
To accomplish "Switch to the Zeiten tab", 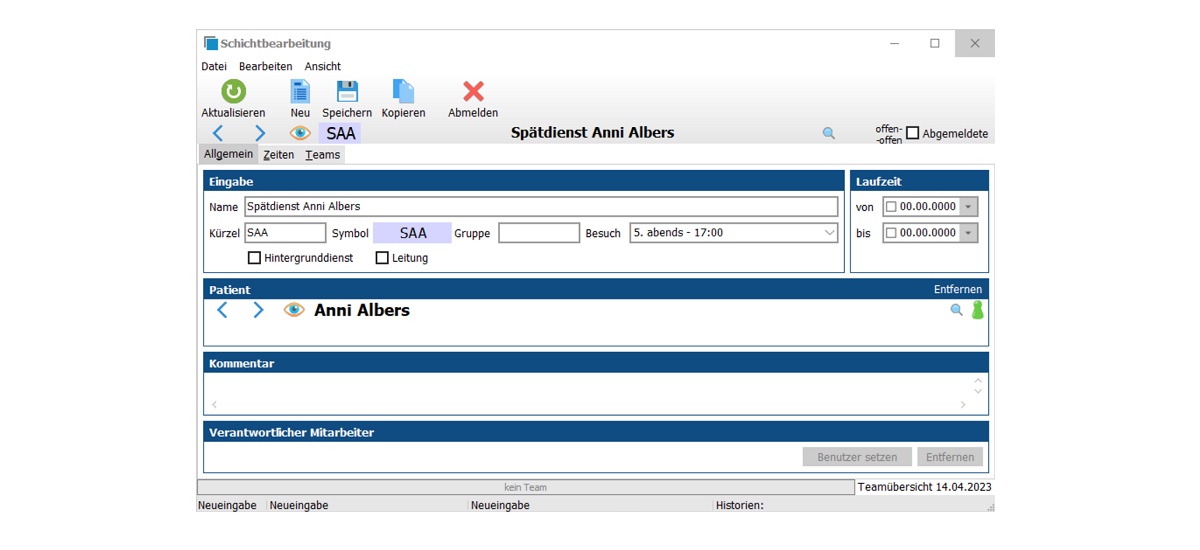I will click(279, 155).
